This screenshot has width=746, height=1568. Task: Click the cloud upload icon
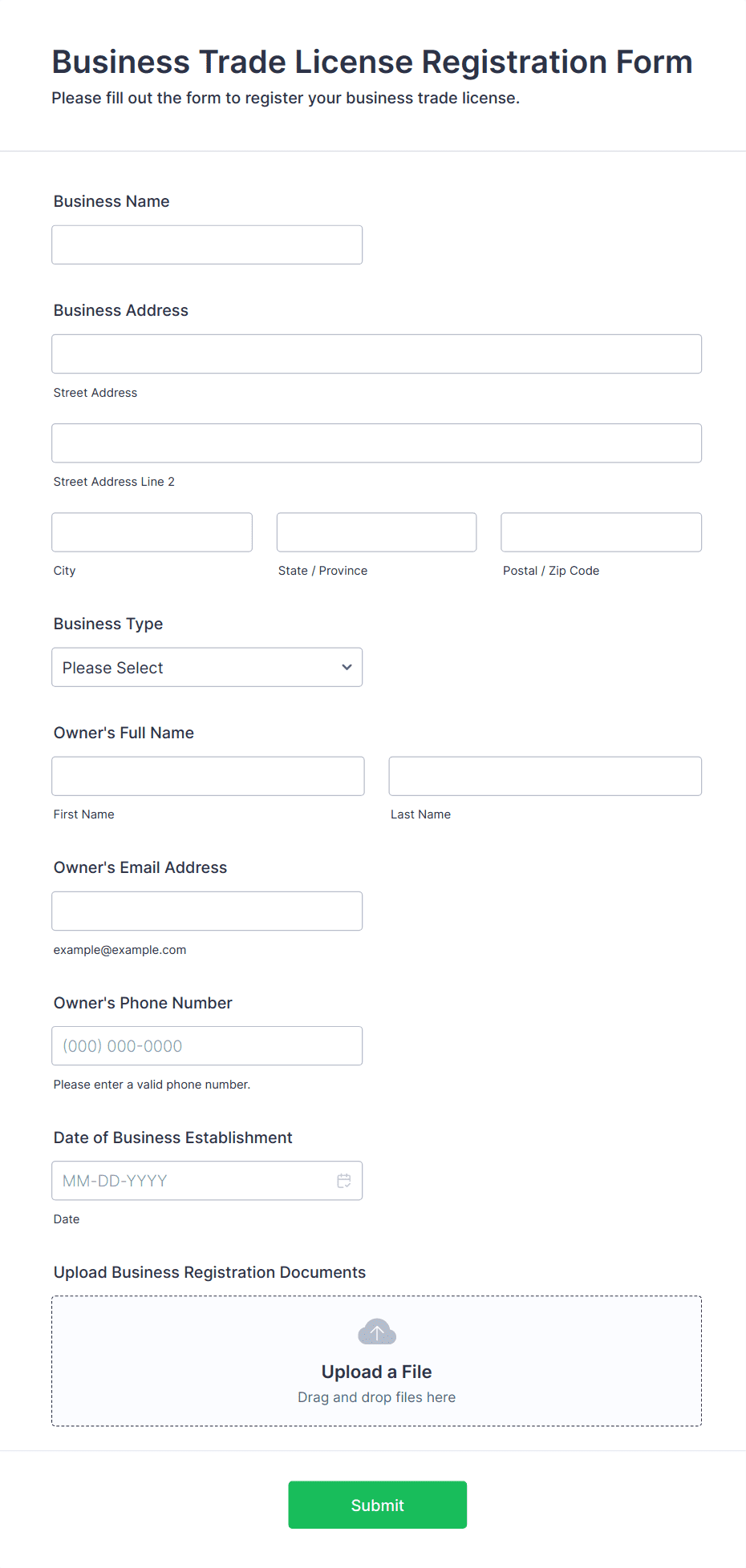[376, 1332]
